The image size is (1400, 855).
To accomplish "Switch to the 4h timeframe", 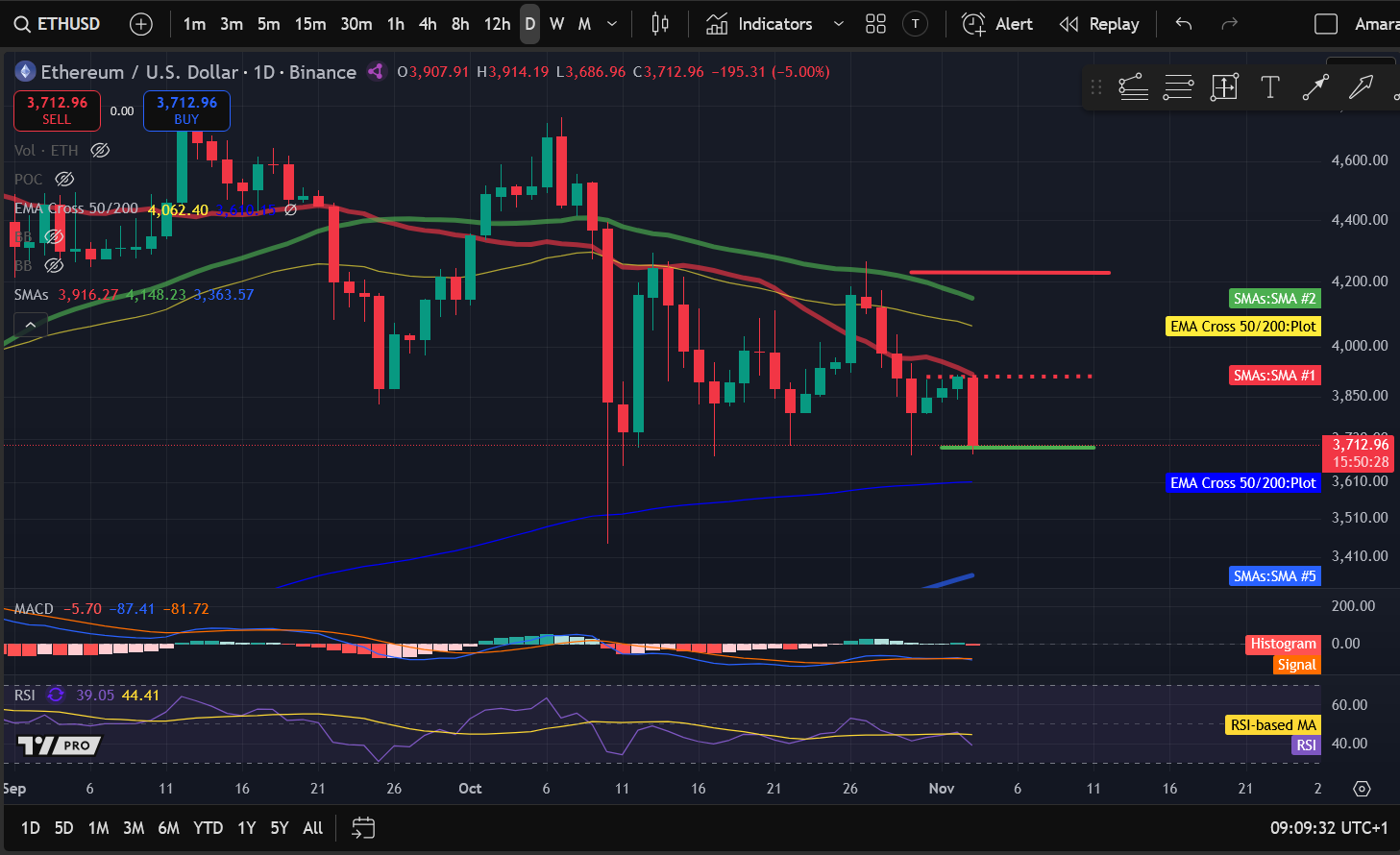I will (428, 24).
